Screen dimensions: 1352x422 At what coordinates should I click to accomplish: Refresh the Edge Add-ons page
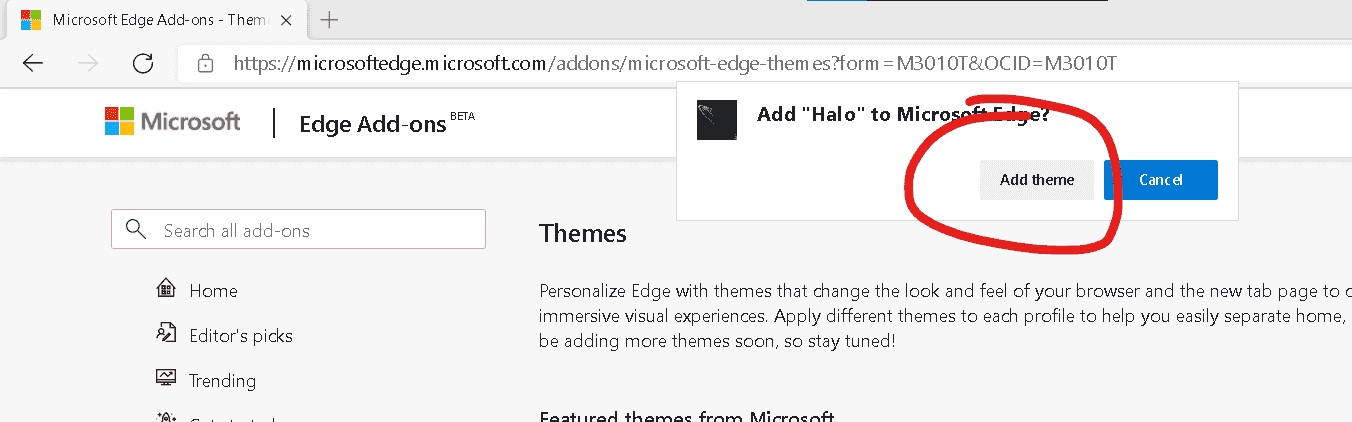[x=143, y=64]
